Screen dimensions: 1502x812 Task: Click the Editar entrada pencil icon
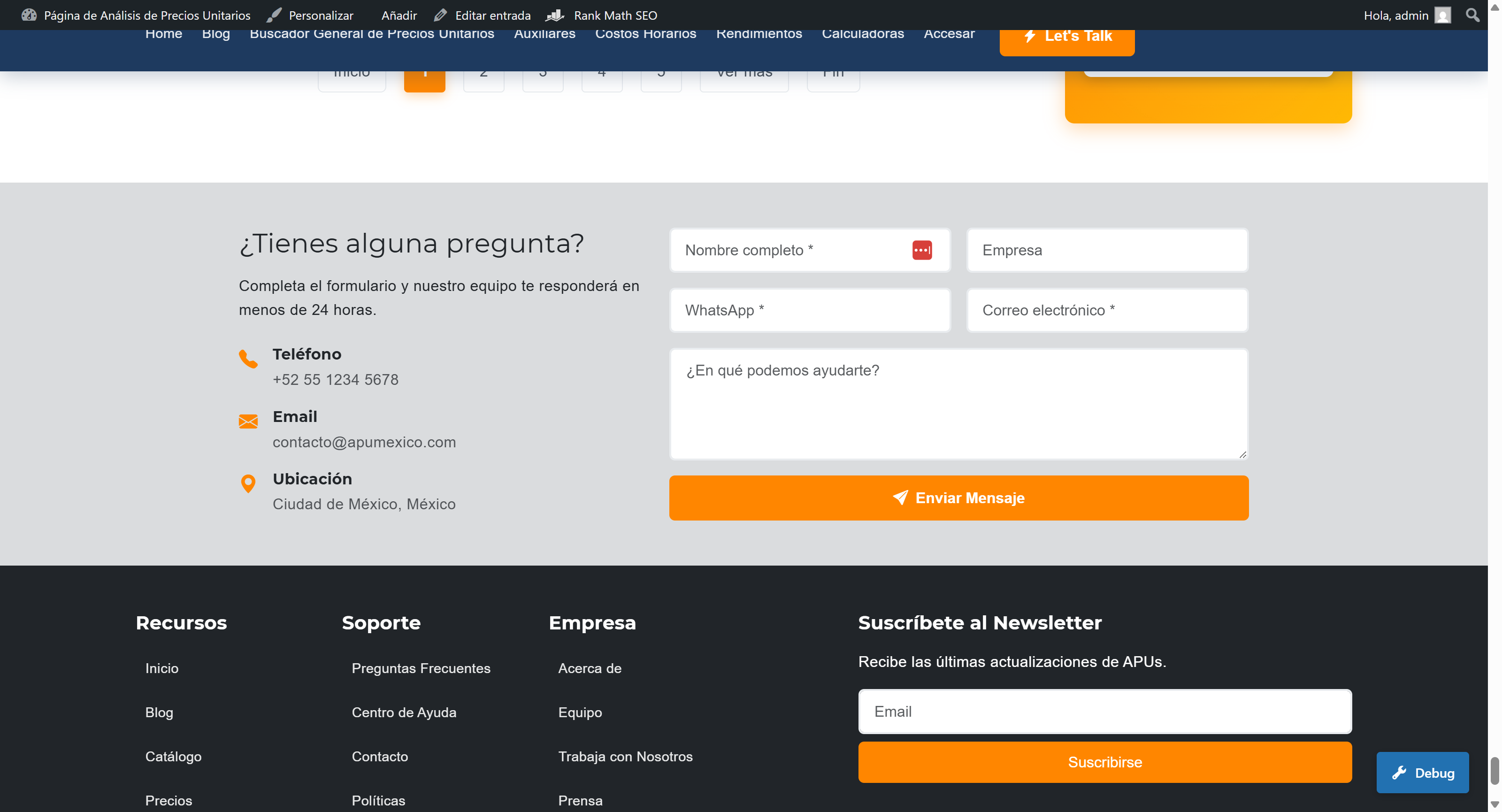pos(441,15)
